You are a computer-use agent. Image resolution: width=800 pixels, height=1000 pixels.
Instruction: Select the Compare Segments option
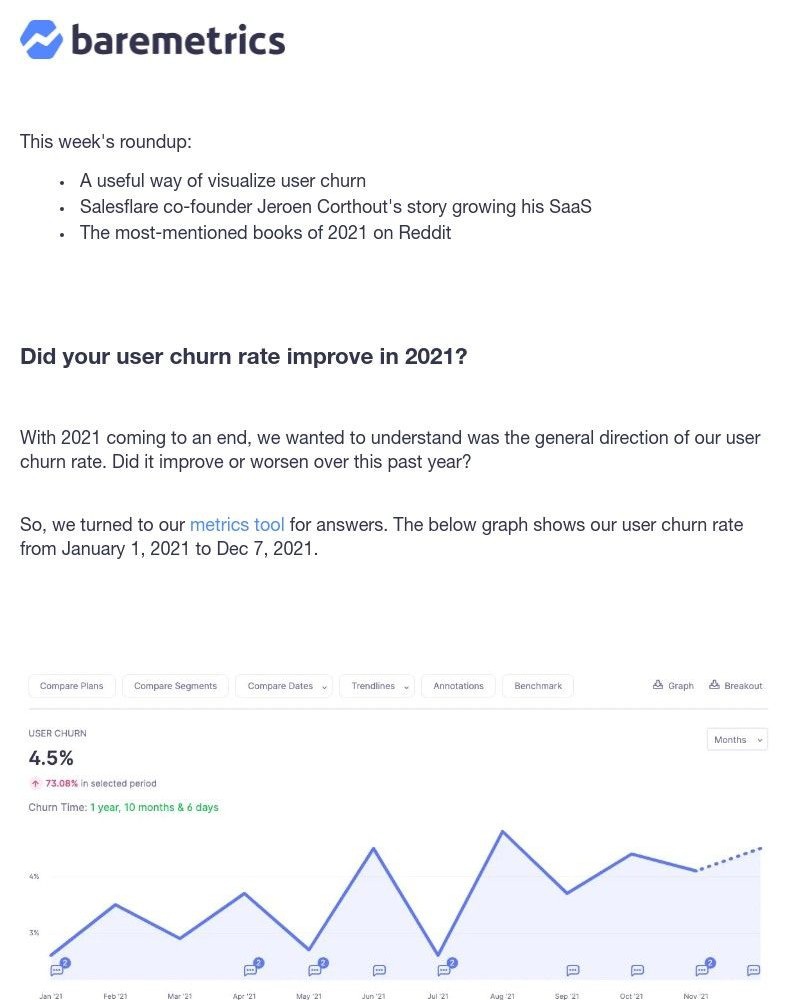click(175, 686)
